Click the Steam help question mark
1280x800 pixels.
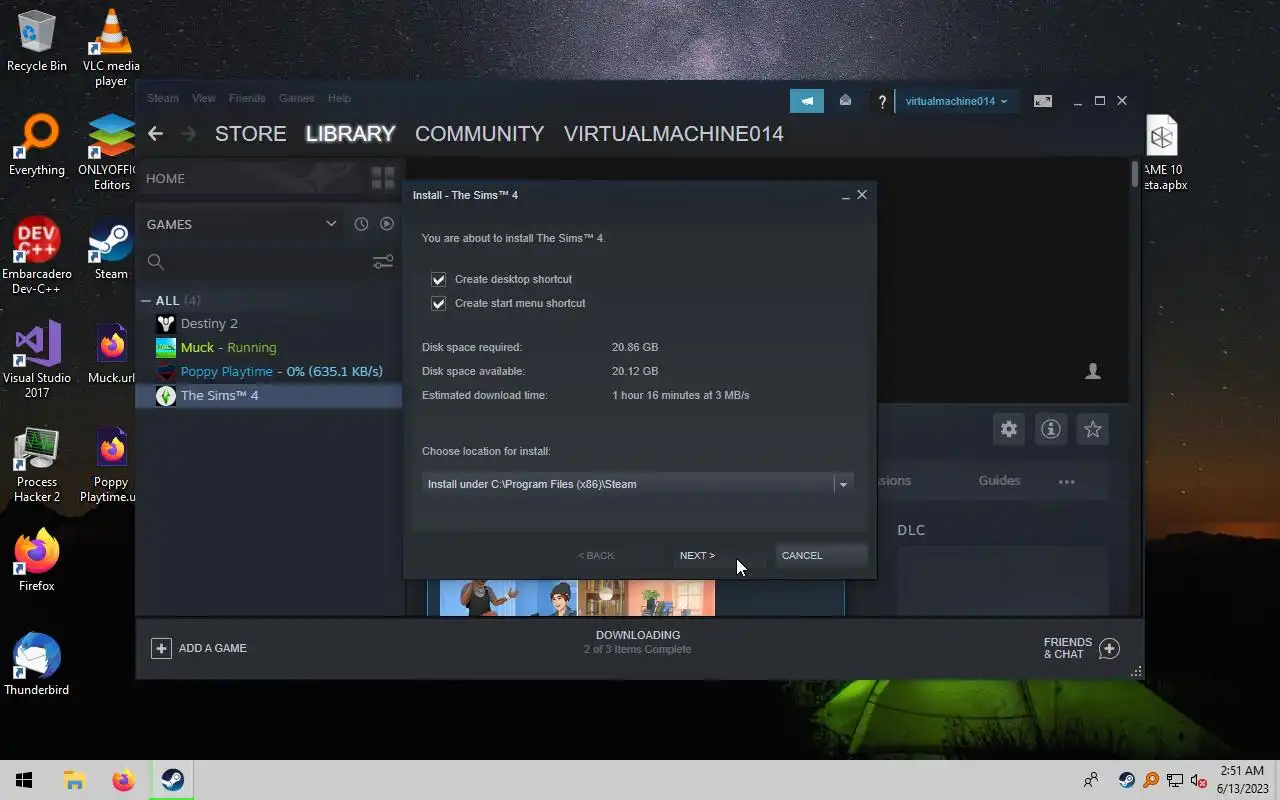click(x=882, y=101)
